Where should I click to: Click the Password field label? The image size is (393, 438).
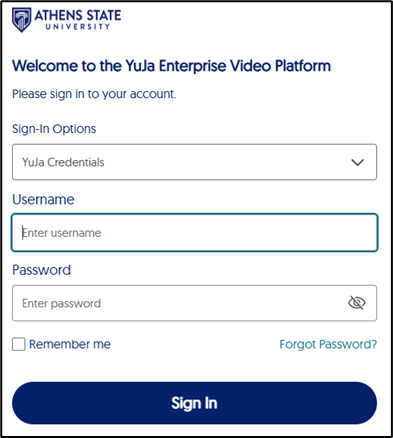(42, 270)
